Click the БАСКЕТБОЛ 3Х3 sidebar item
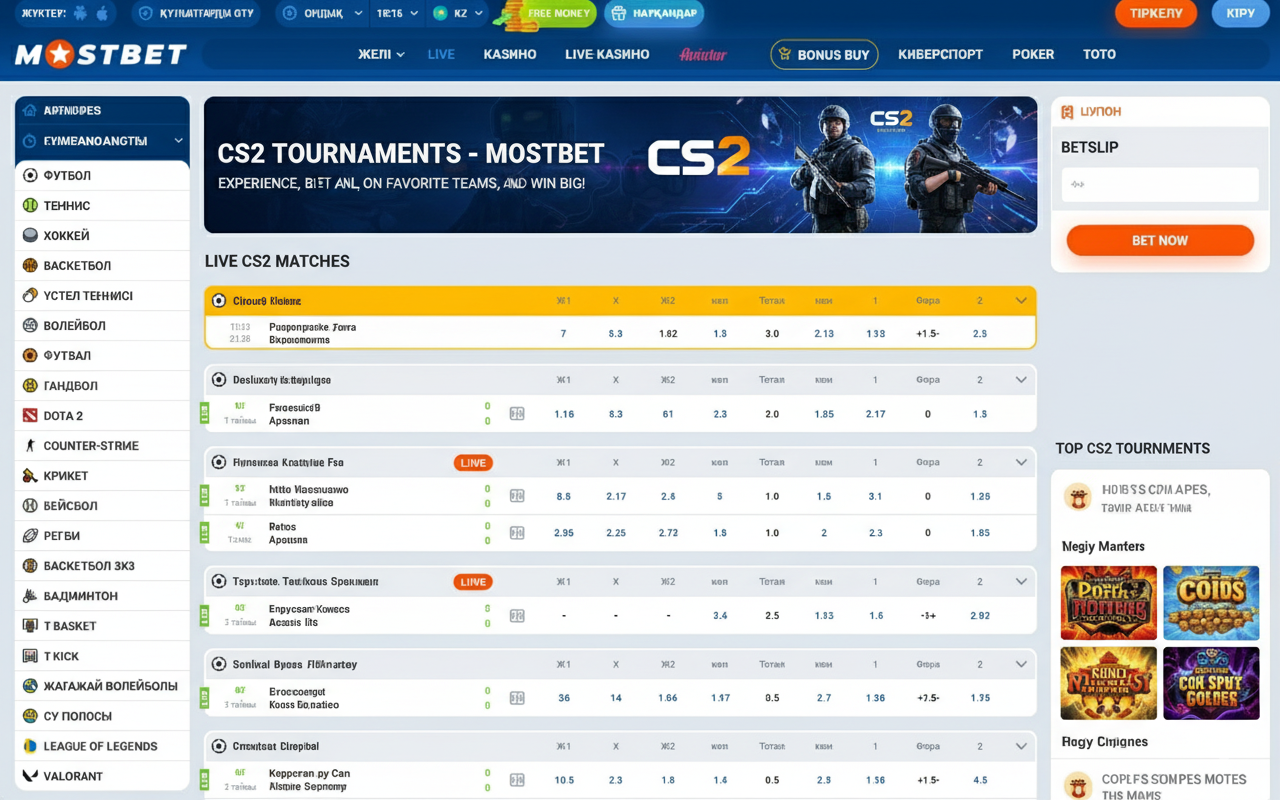This screenshot has height=800, width=1280. click(x=102, y=565)
